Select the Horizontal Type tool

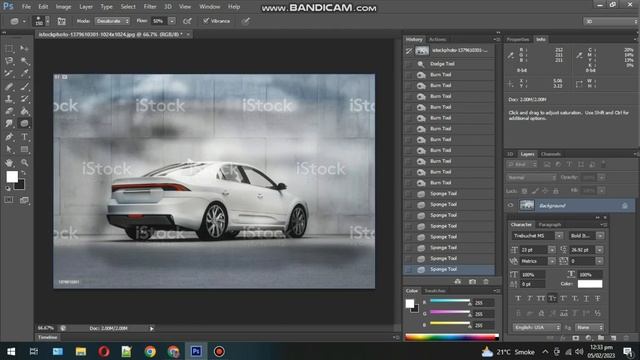(x=24, y=137)
